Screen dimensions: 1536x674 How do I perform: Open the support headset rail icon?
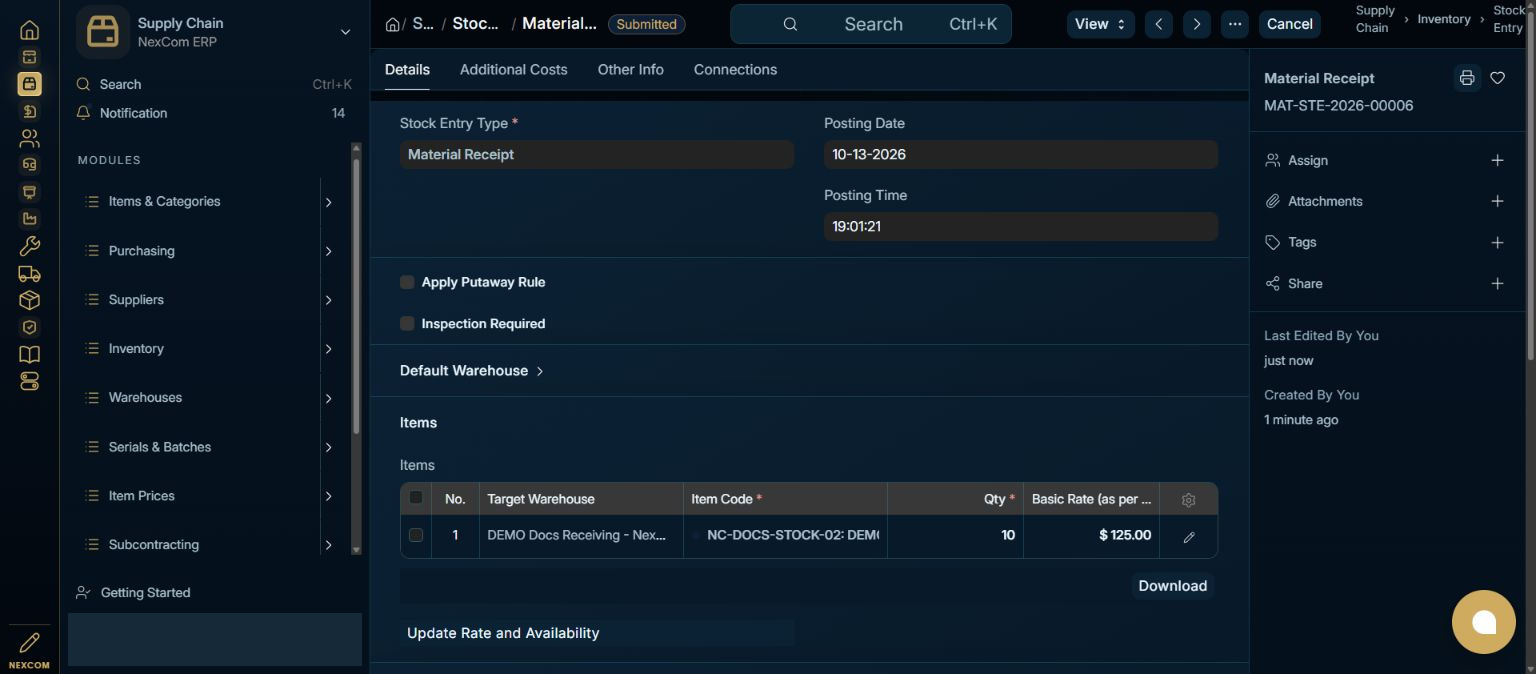click(29, 165)
